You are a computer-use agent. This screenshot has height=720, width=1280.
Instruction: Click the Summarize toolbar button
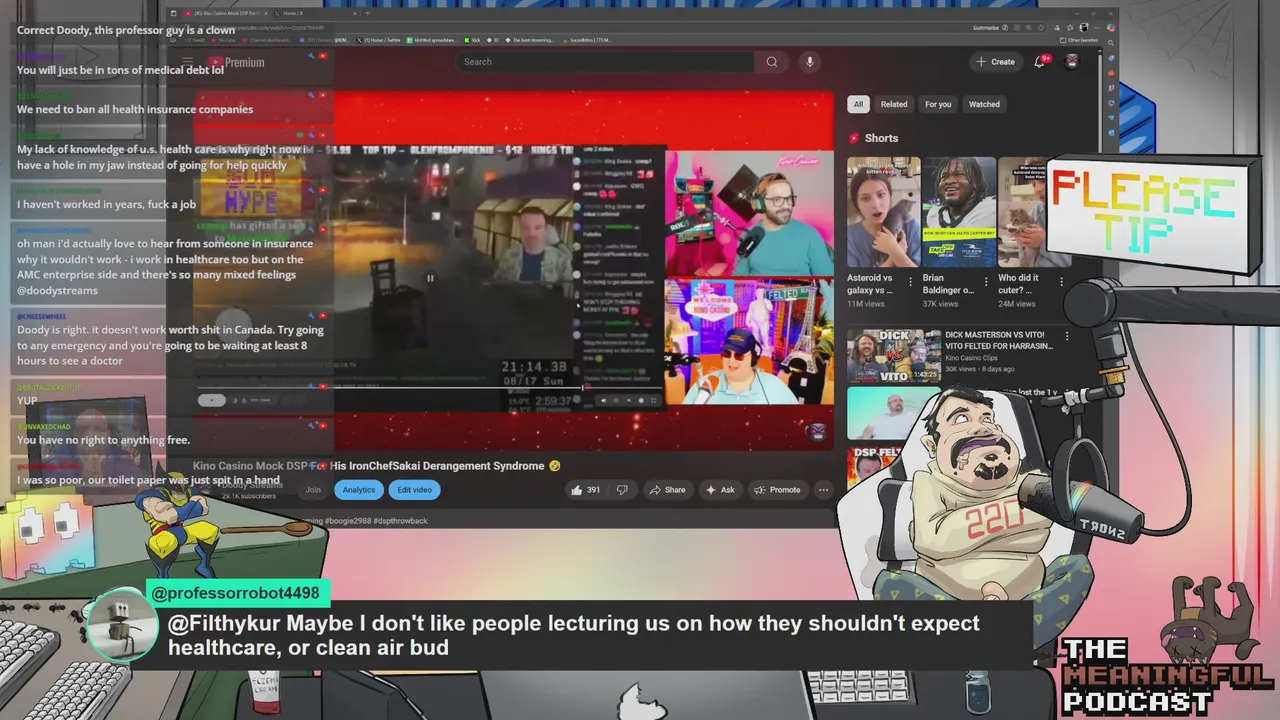coord(991,28)
